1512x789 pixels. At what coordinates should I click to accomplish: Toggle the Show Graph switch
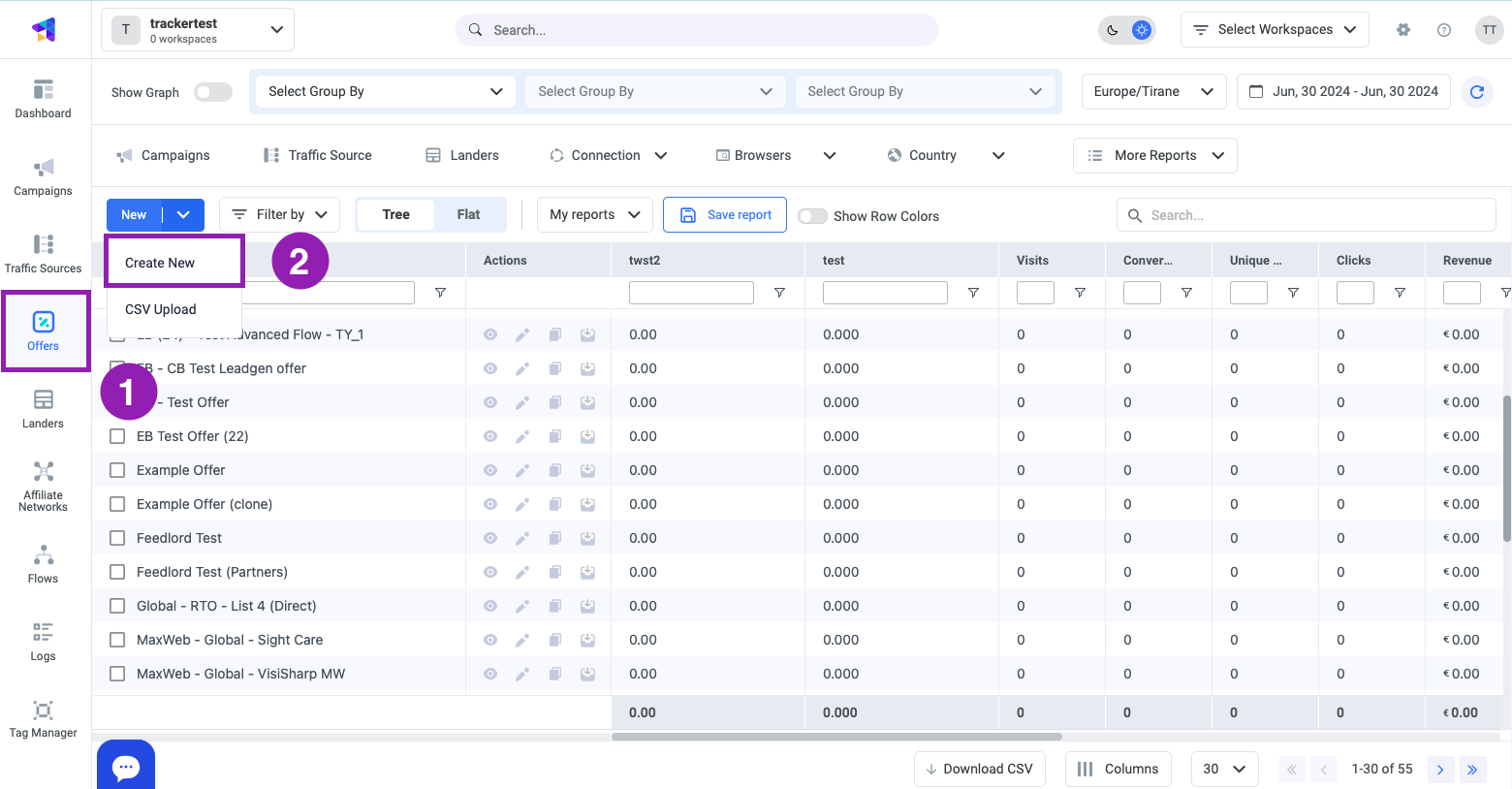click(213, 92)
